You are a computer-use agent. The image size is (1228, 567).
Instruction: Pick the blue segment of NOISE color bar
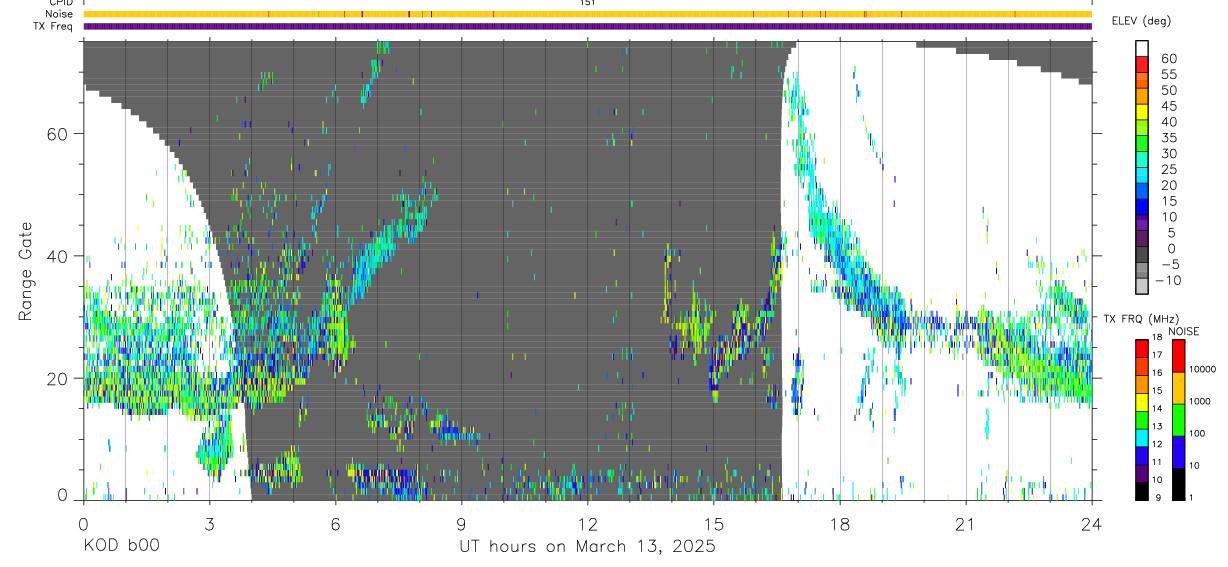(x=1178, y=452)
